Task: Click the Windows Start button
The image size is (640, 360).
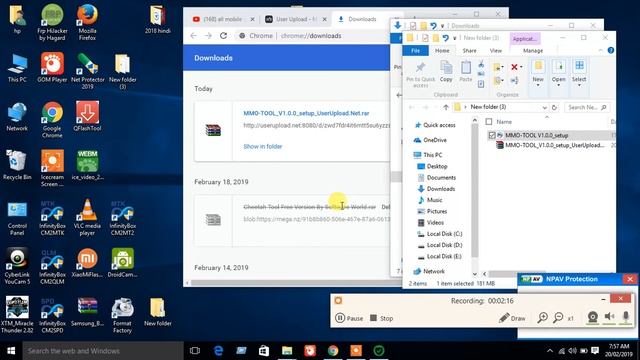Action: click(x=11, y=351)
